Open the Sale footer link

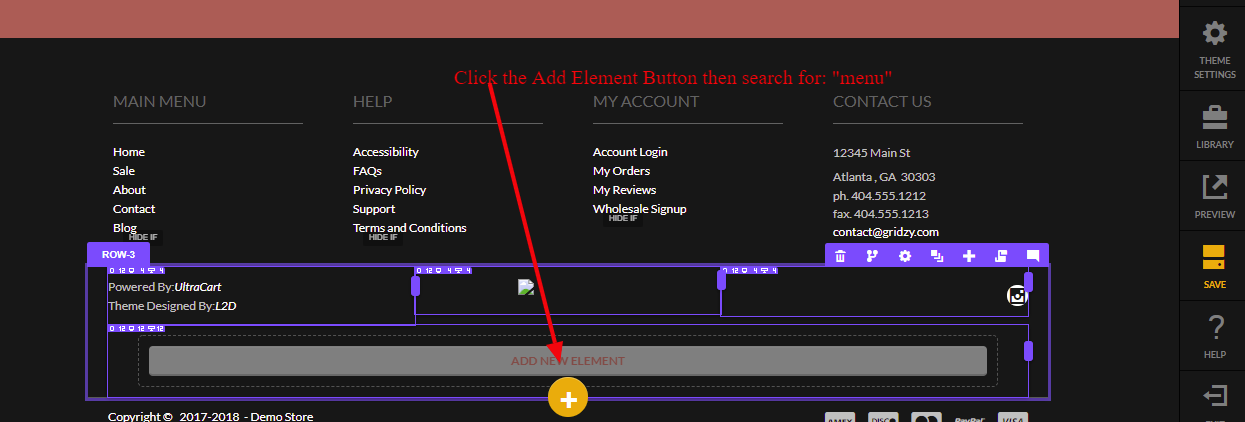pos(124,171)
